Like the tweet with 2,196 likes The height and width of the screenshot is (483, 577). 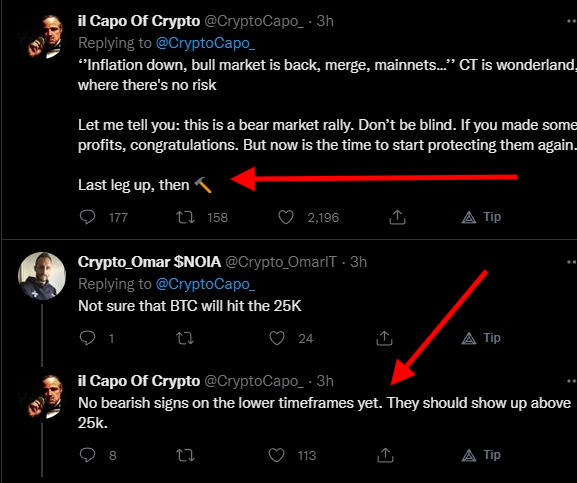(286, 217)
